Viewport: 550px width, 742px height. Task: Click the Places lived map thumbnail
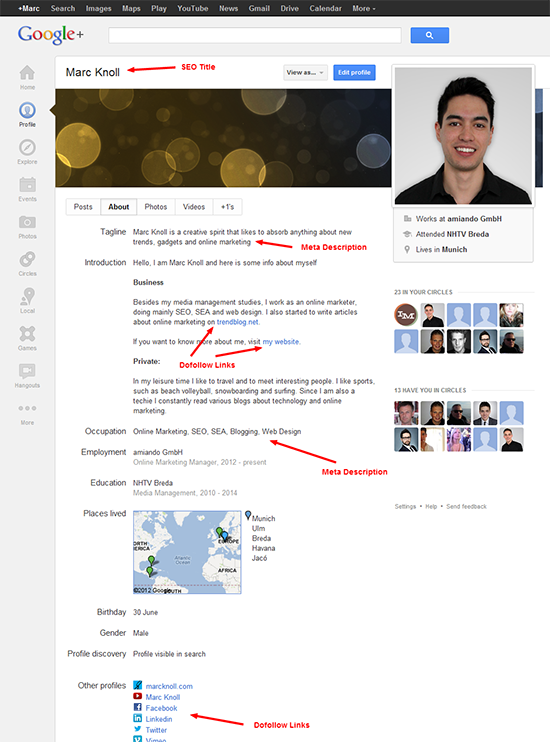[x=187, y=552]
